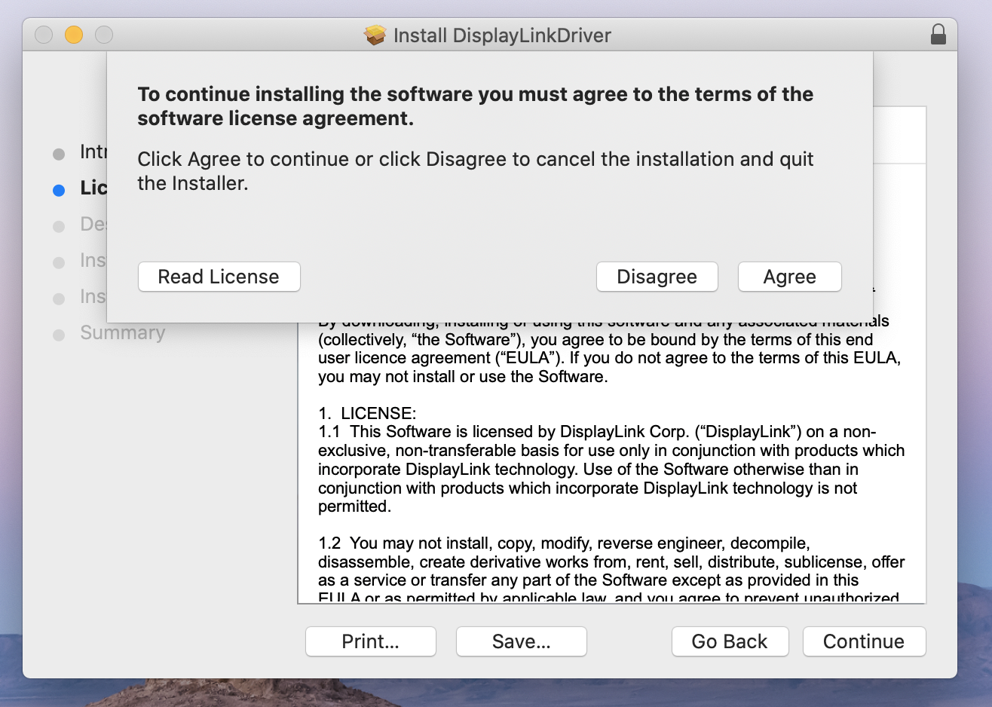The width and height of the screenshot is (992, 707).
Task: Click the 'Install DisplayLinkDriver' window title
Action: 502,35
